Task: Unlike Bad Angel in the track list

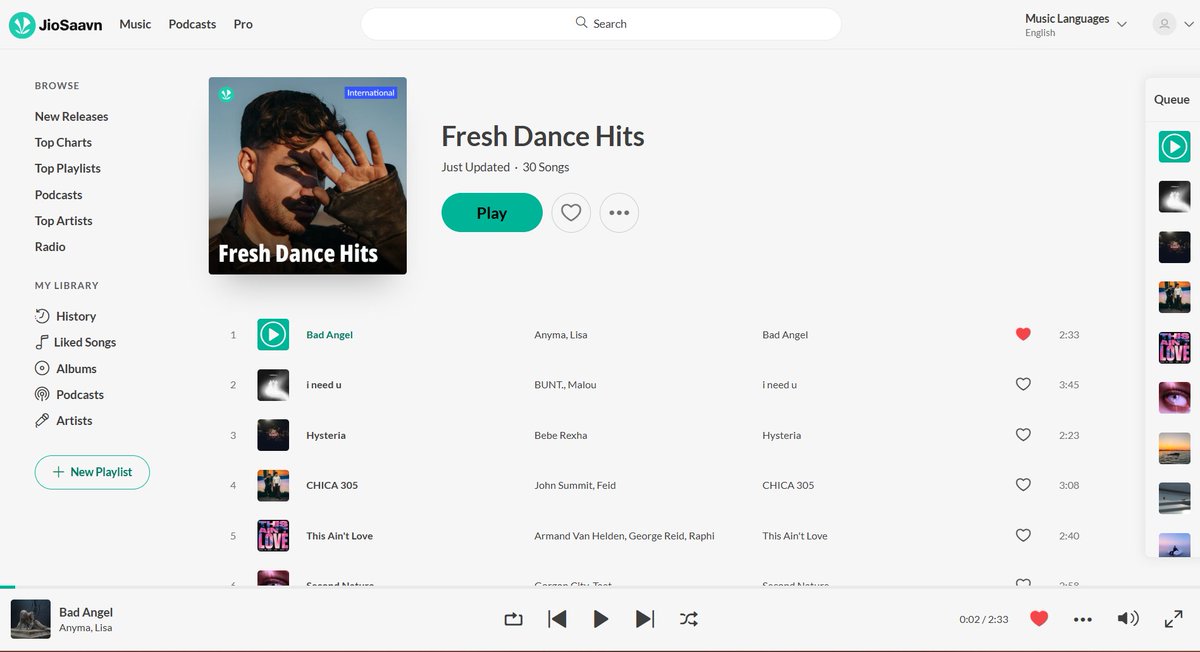Action: pyautogui.click(x=1023, y=334)
